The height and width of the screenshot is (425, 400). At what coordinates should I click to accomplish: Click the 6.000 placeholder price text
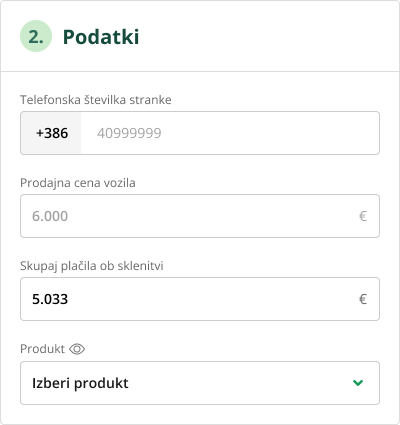(50, 216)
